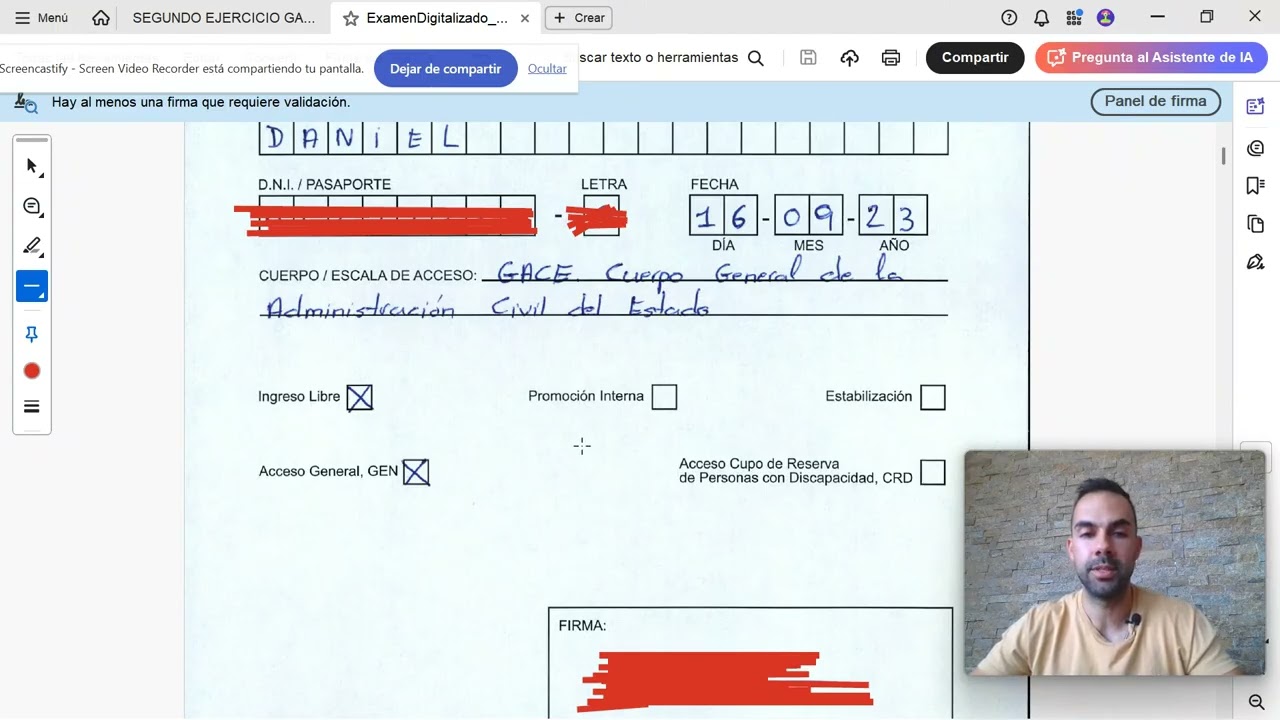This screenshot has width=1280, height=720.
Task: Open the Panel de firma
Action: pyautogui.click(x=1155, y=101)
